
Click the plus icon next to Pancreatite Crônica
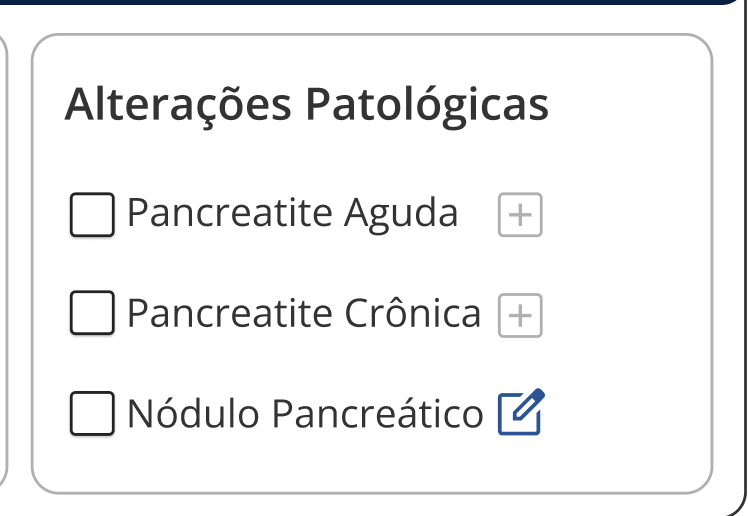[x=520, y=316]
